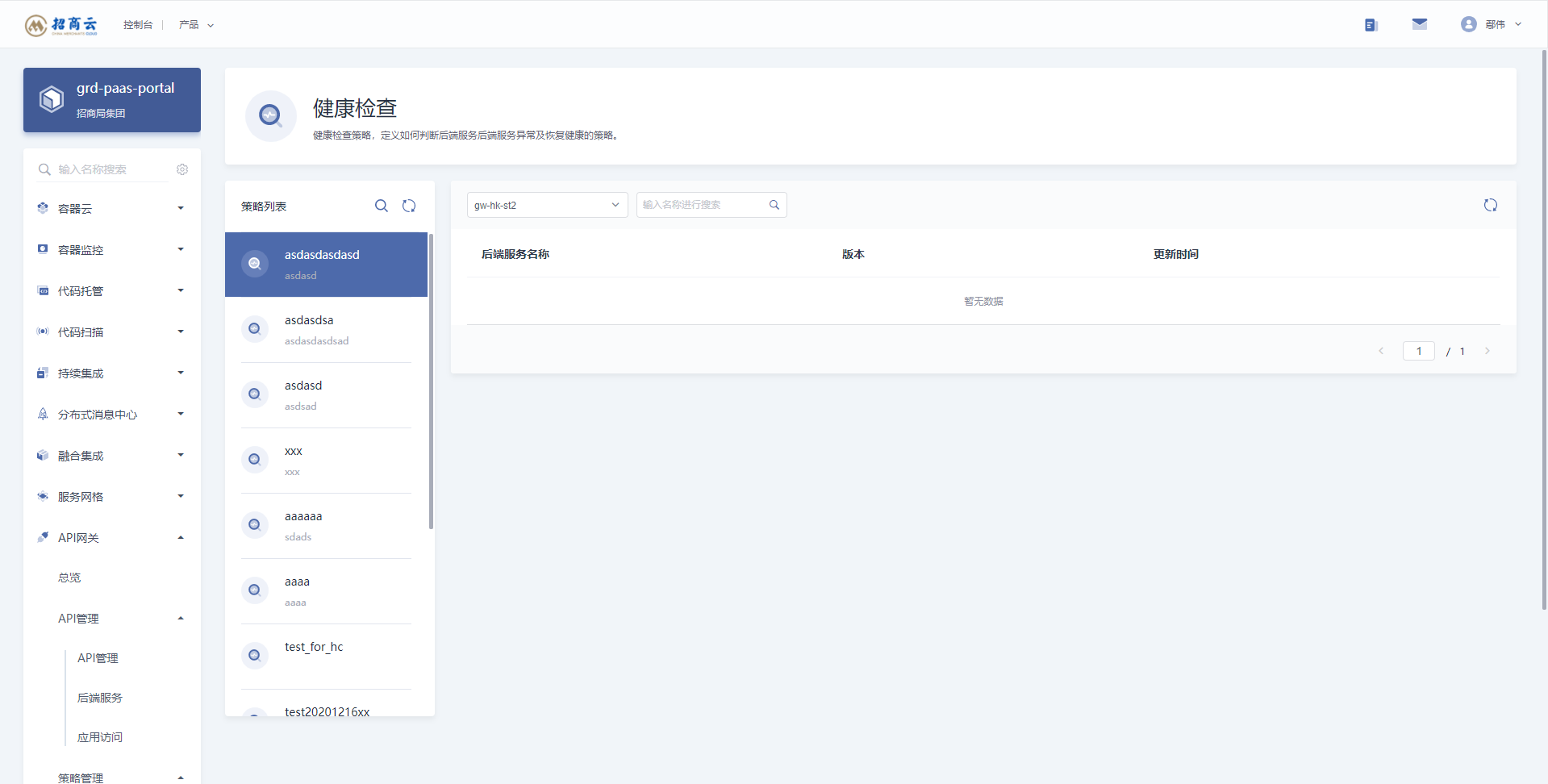Screen dimensions: 1548x784
Task: Click the next page arrow in pagination
Action: point(1487,351)
